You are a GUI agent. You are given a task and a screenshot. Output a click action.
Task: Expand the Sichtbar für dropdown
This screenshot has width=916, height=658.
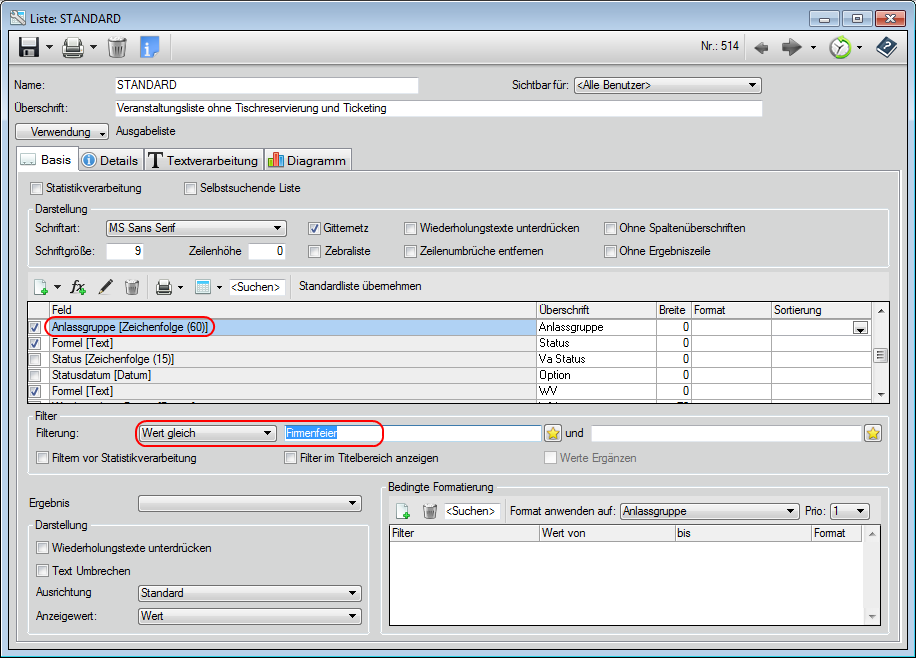coord(667,85)
